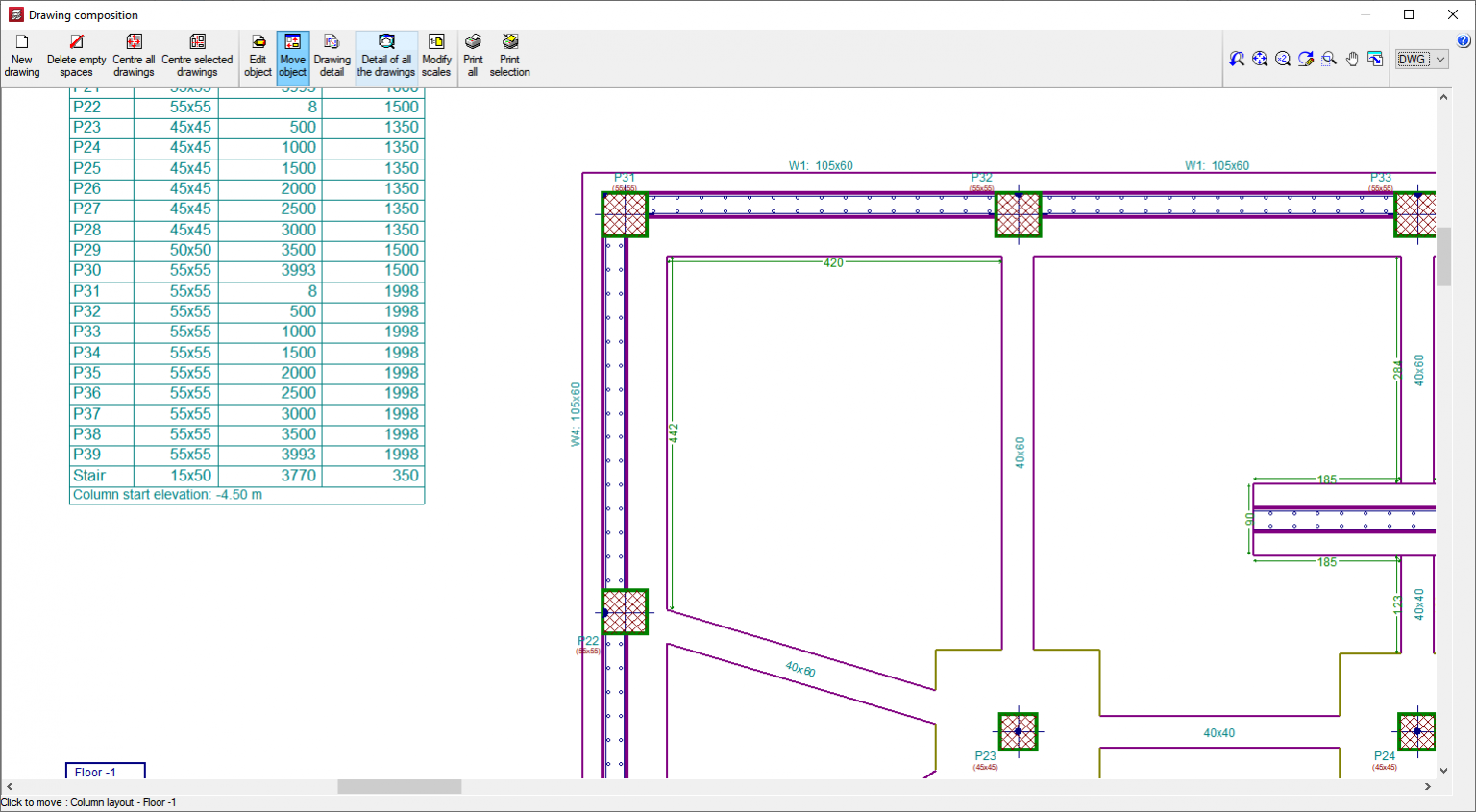Click the zoom x2 magnifier icon
The width and height of the screenshot is (1476, 812).
click(x=1283, y=60)
